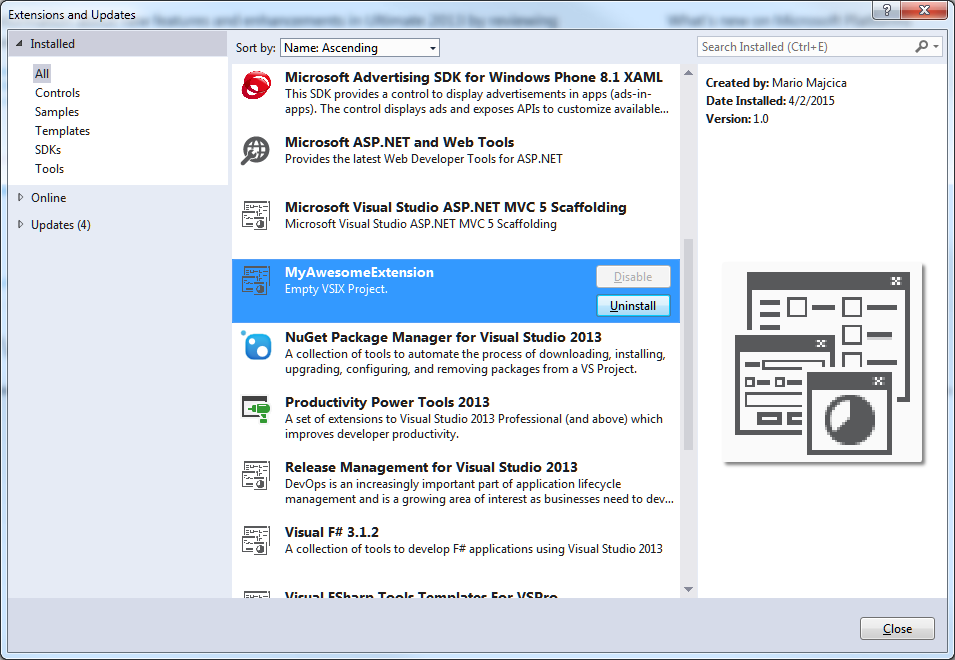The height and width of the screenshot is (660, 955).
Task: Close the window with the red X
Action: point(924,10)
